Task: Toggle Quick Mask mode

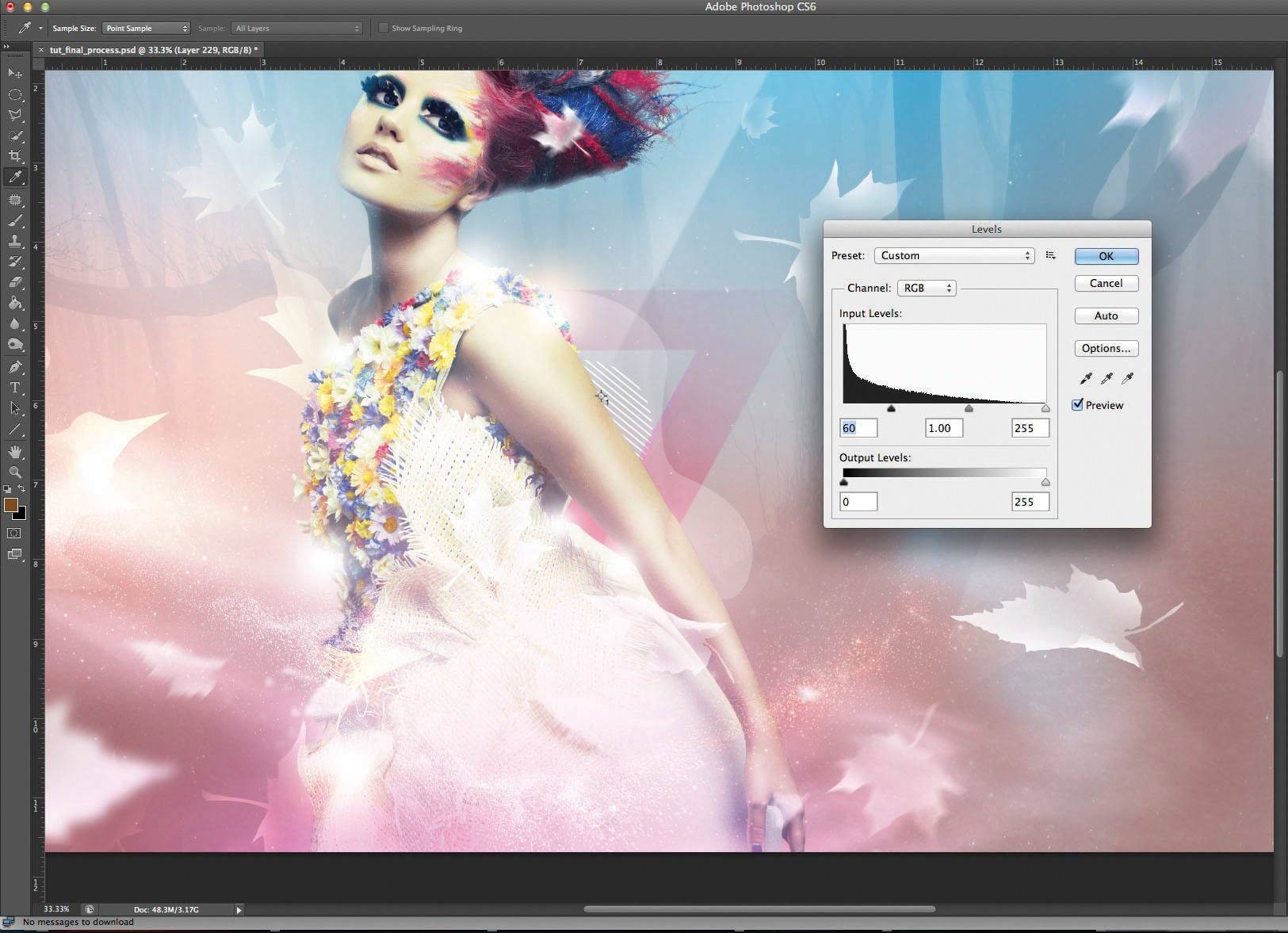Action: point(14,533)
